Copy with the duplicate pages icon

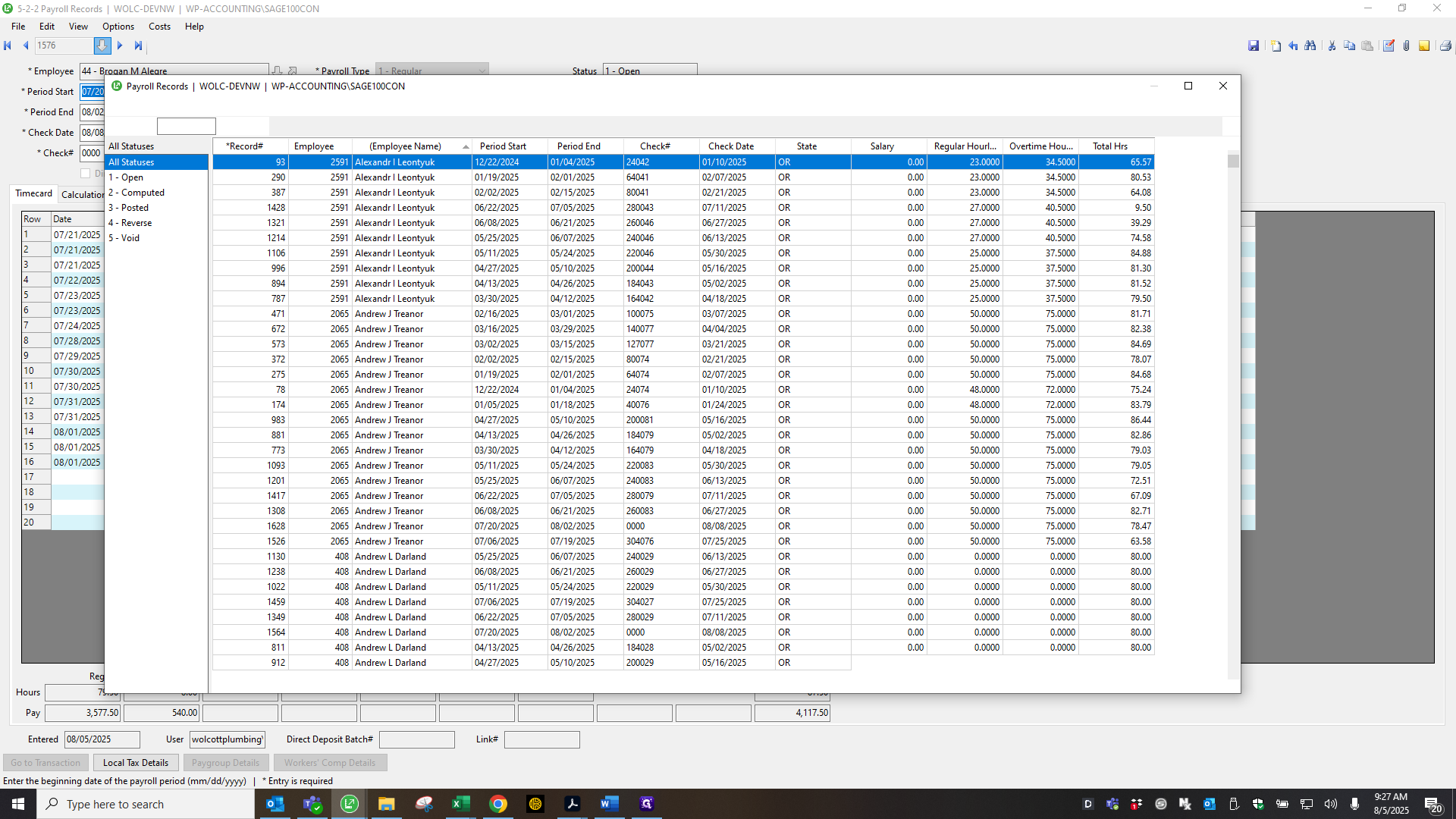(x=1349, y=45)
